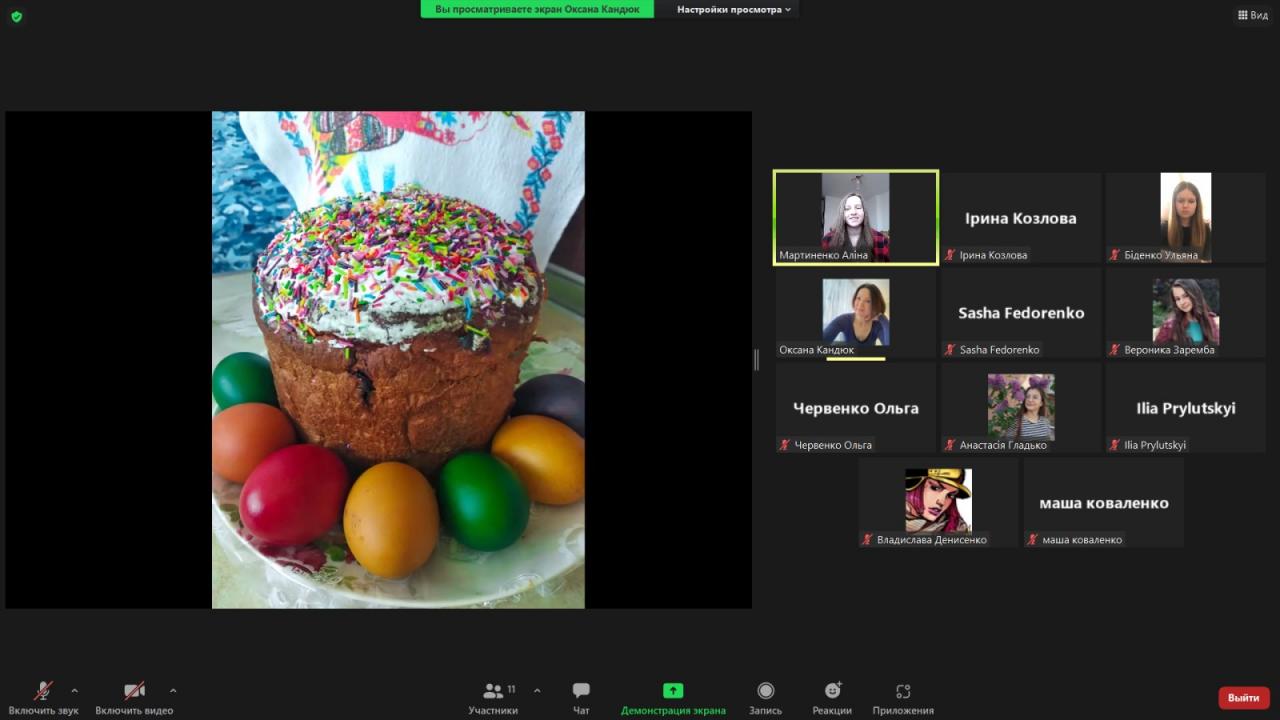Select Мартиненко Аліна video tile

point(856,217)
